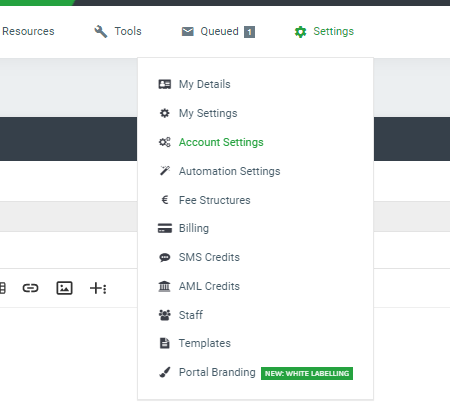Viewport: 450px width, 409px height.
Task: Select Templates from the Settings menu
Action: coord(205,343)
